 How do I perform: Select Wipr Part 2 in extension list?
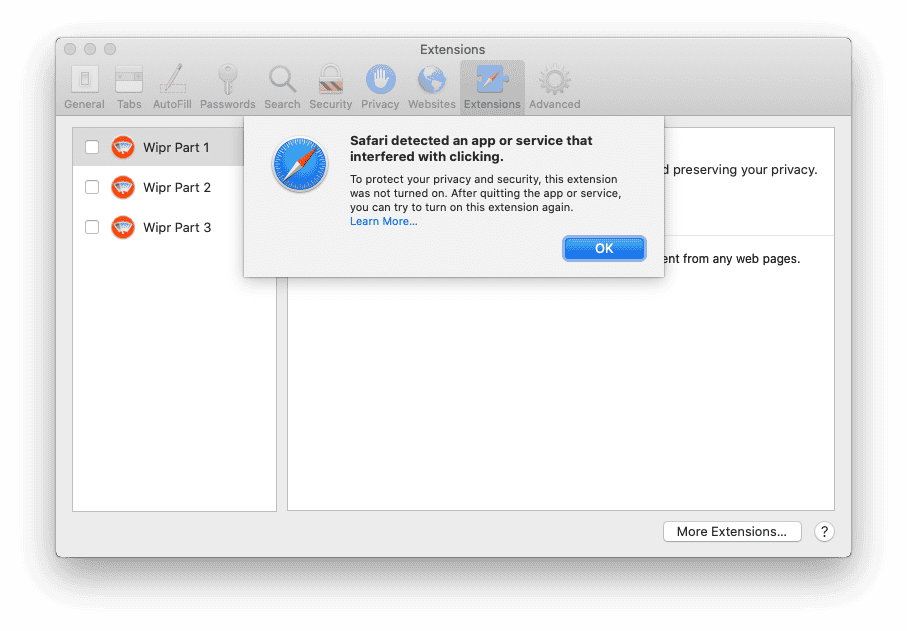[174, 187]
